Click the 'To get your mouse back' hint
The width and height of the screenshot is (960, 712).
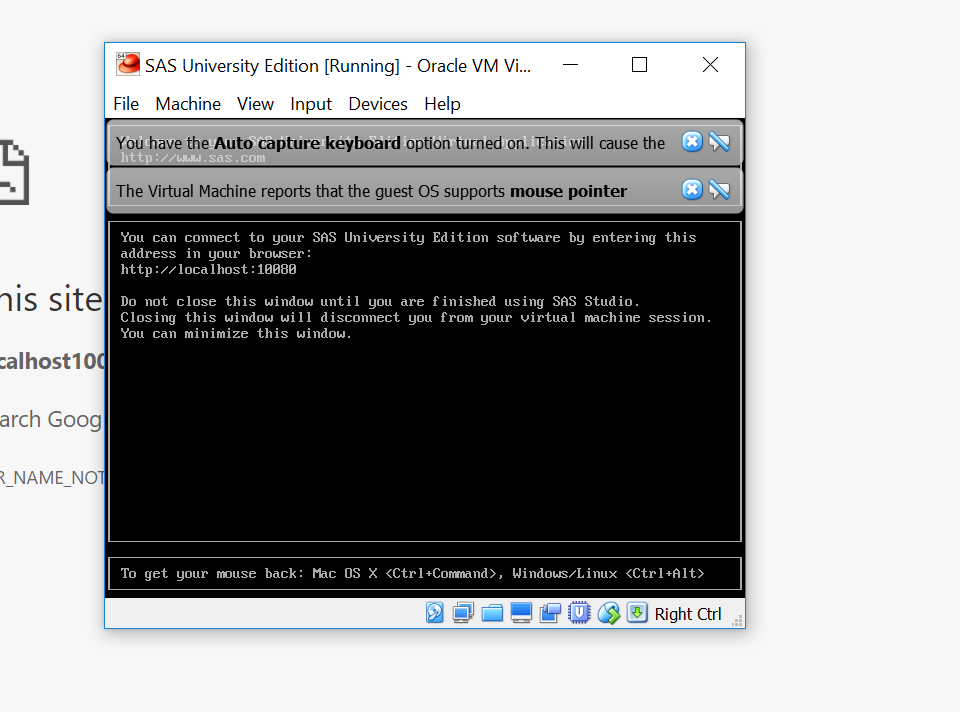coord(413,574)
